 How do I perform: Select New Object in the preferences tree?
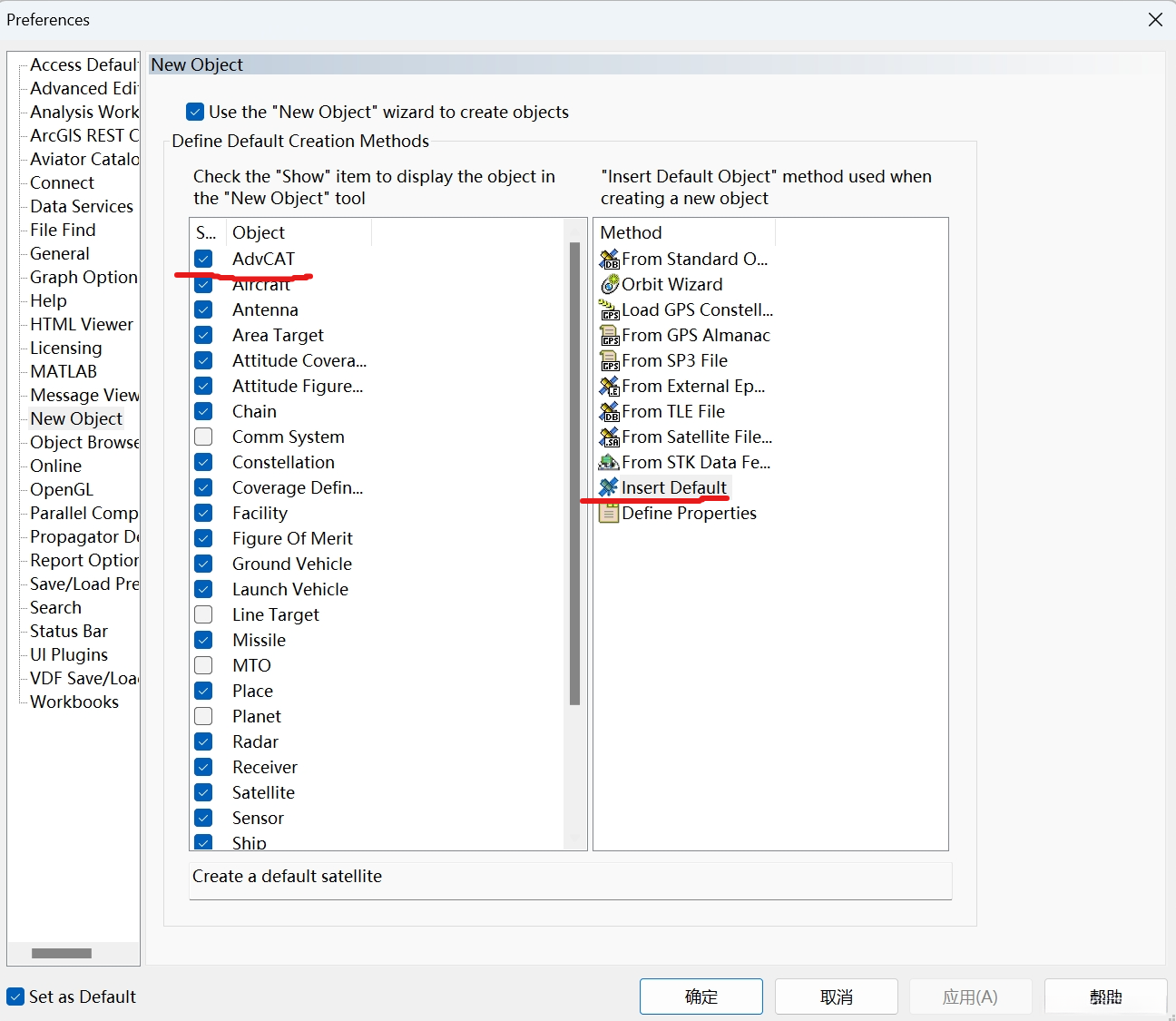coord(76,418)
